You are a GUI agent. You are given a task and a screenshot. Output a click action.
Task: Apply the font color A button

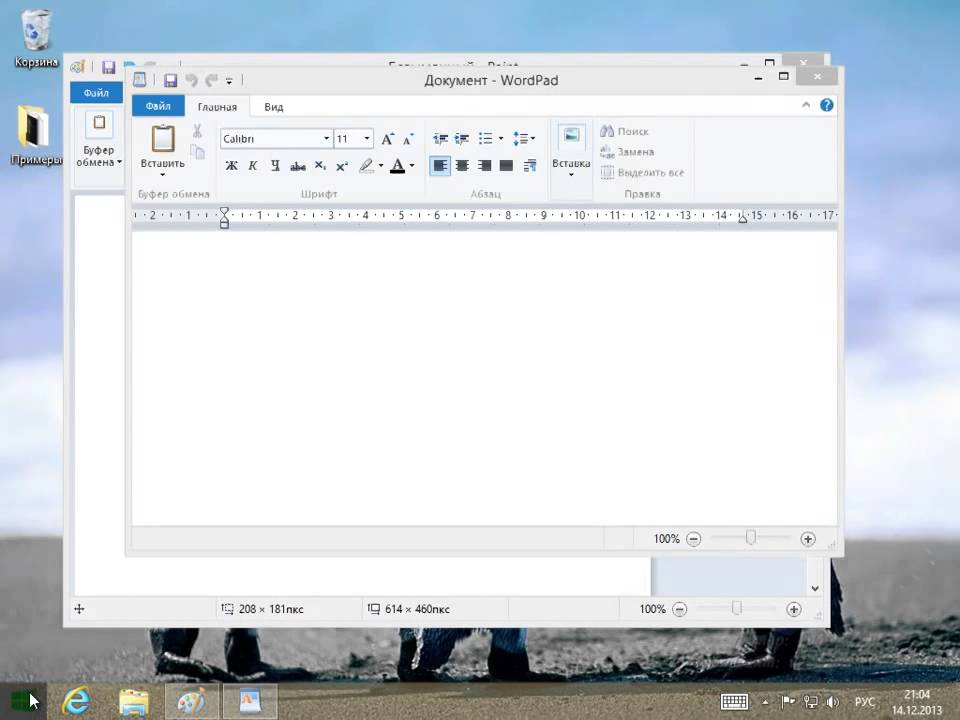pyautogui.click(x=397, y=165)
